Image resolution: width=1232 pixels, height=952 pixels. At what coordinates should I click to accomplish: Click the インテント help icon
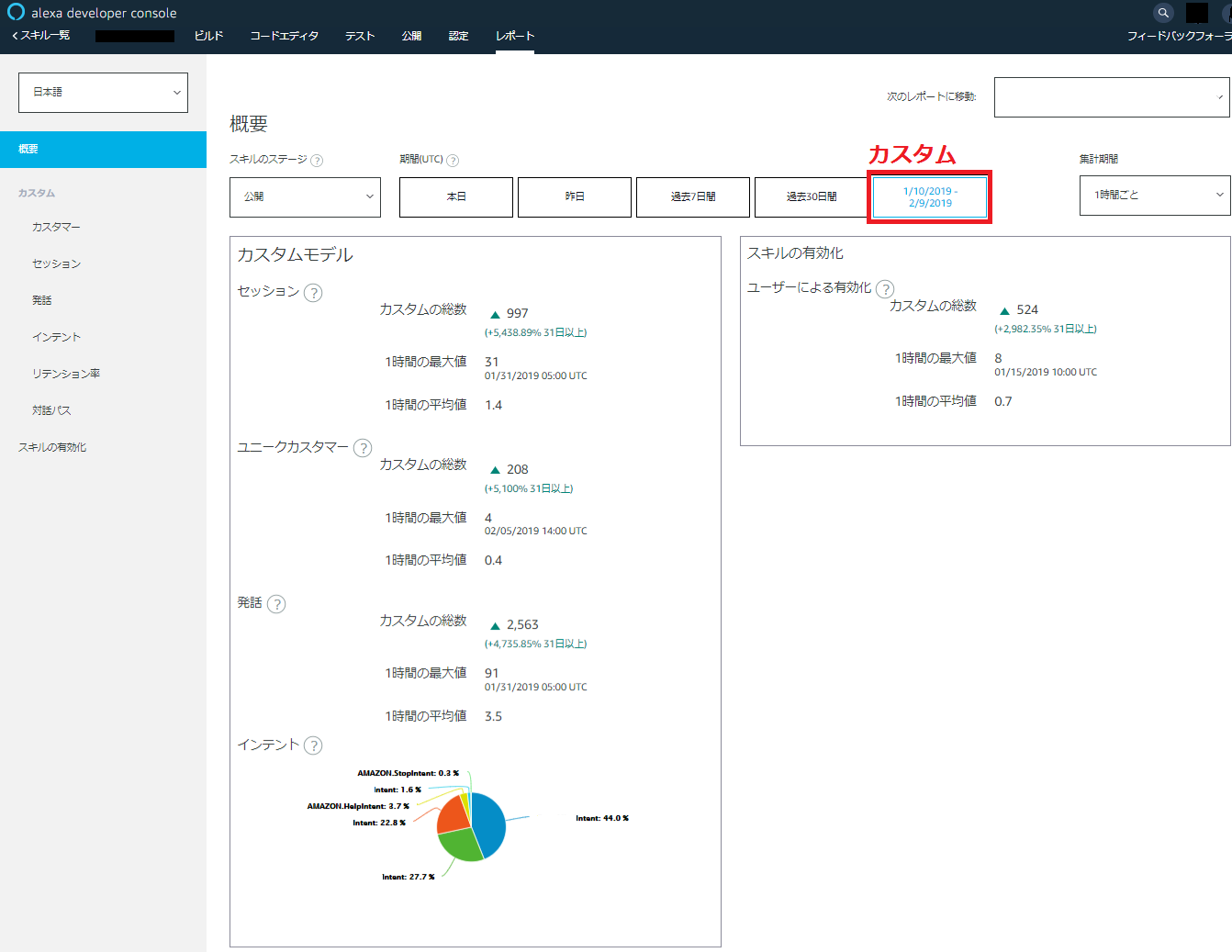313,745
